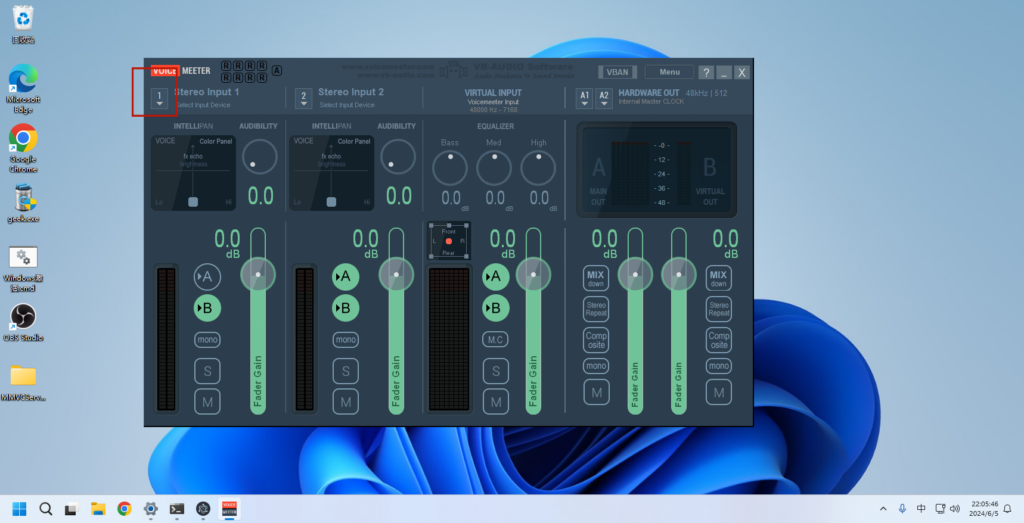Click Stereo Input 1 Intellipan pad
Screen dimensions: 1024x523
[193, 172]
